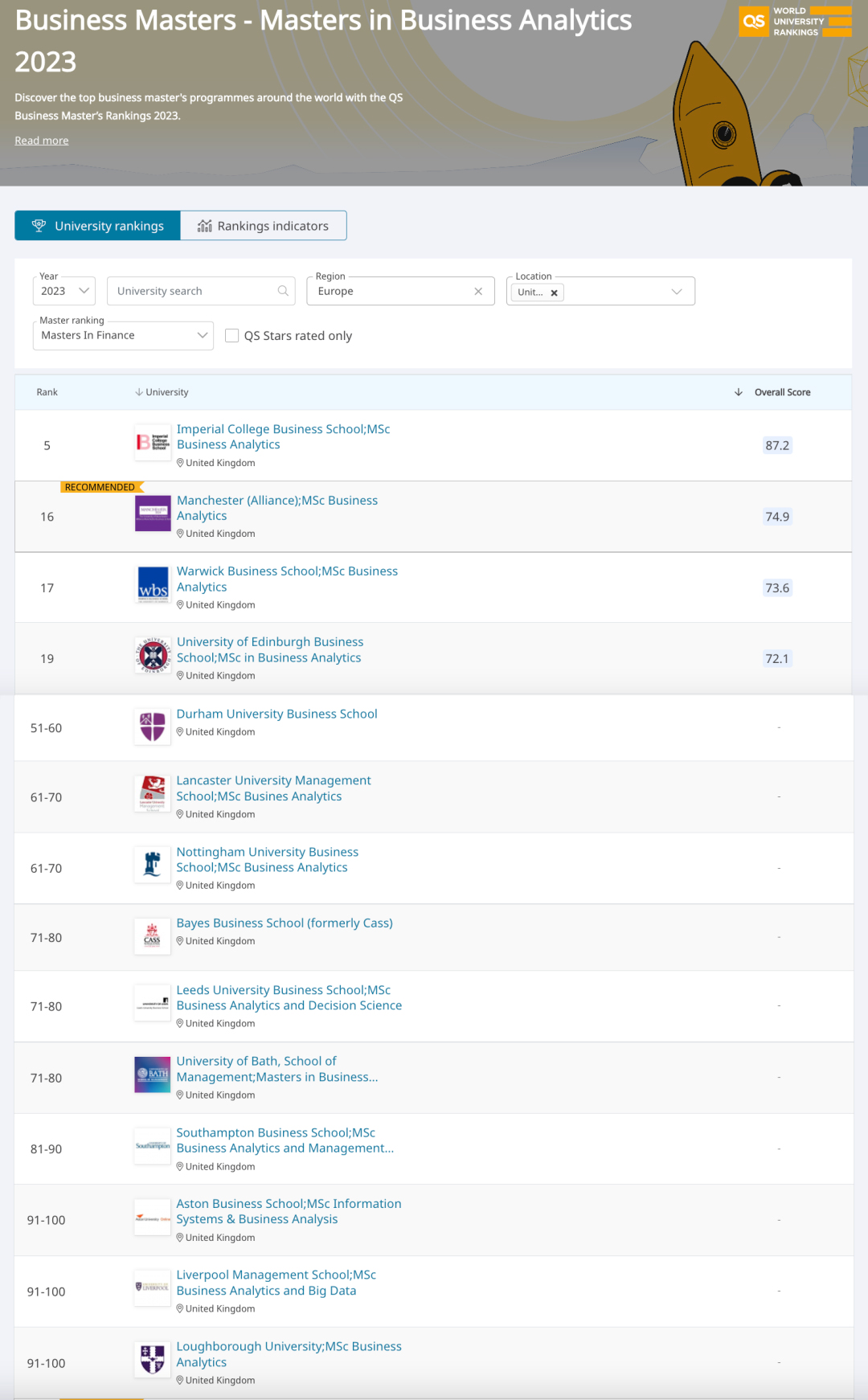Click the magnifier icon in University search

(x=283, y=291)
